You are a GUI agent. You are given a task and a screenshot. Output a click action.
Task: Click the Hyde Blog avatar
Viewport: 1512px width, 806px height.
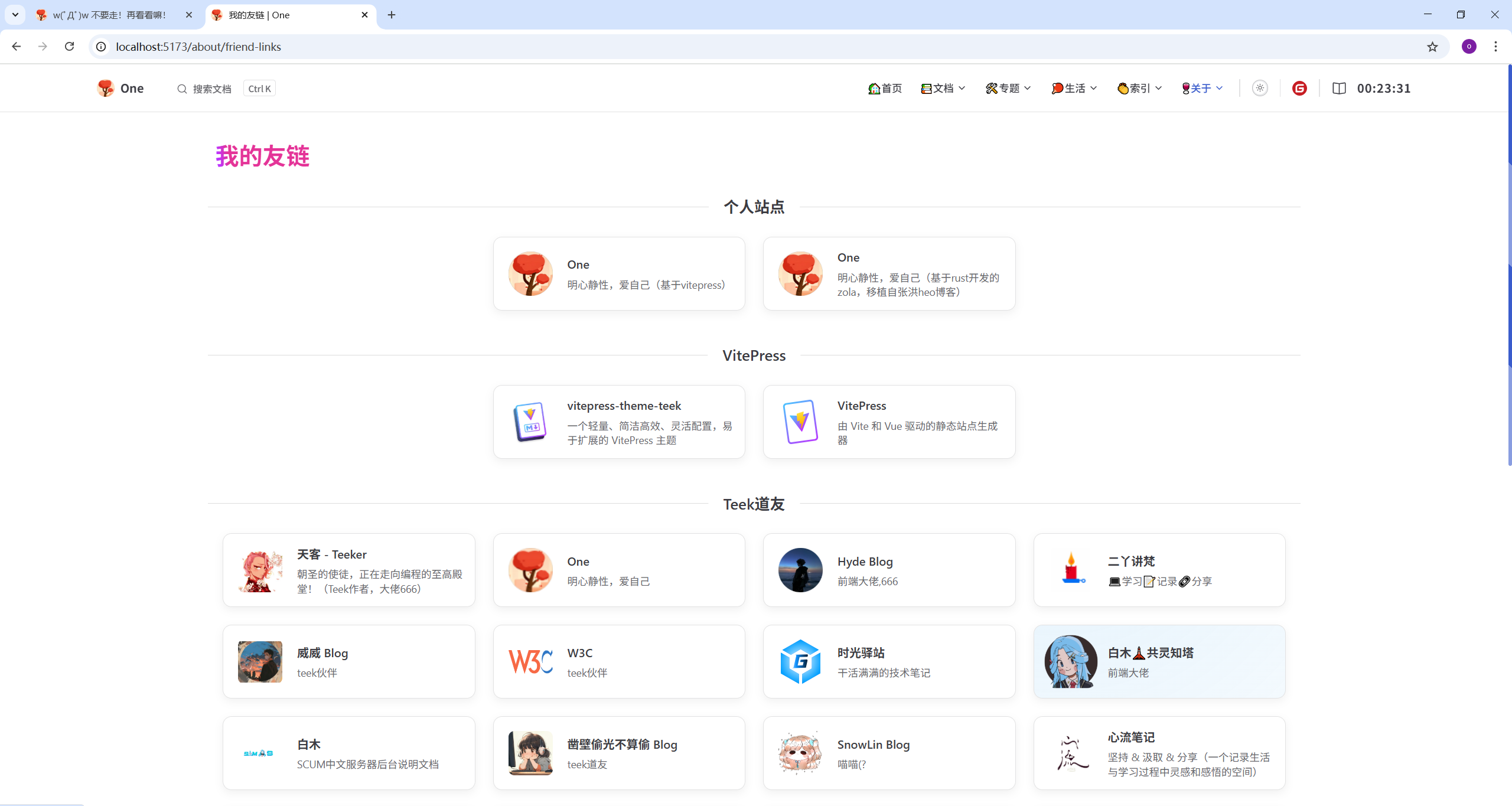[x=800, y=570]
